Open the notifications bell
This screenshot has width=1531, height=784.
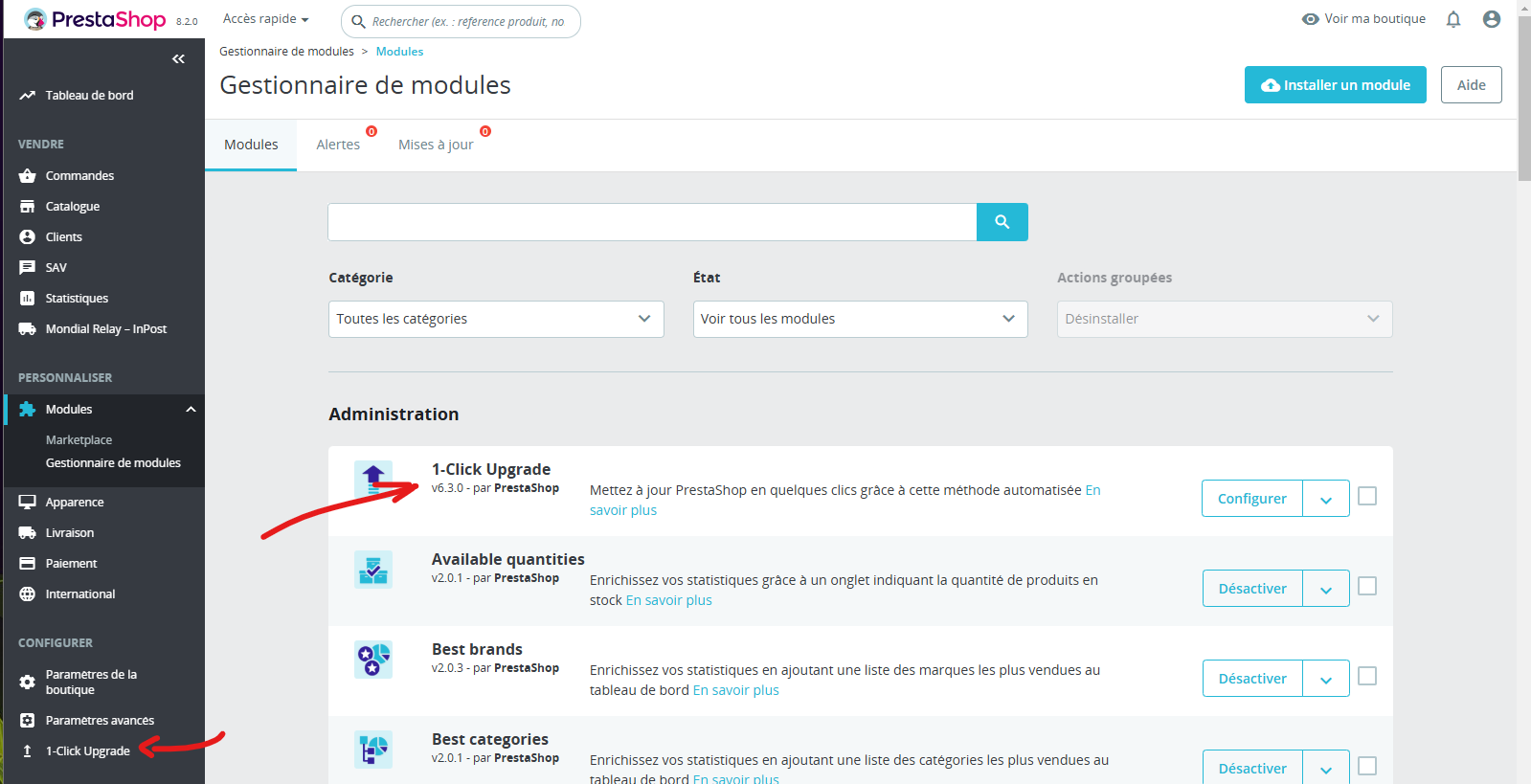point(1453,19)
